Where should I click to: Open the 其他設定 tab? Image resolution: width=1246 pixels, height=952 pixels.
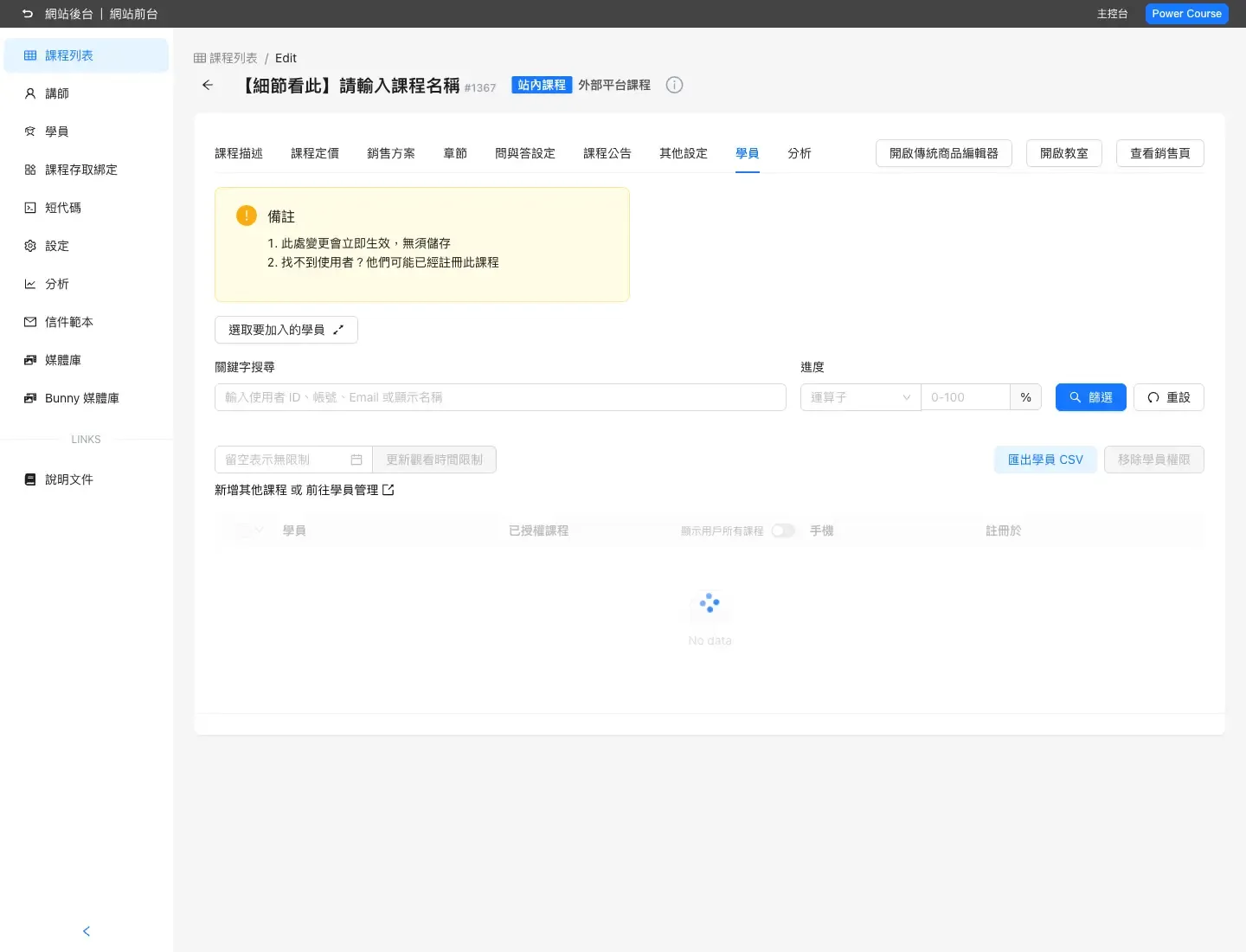pyautogui.click(x=684, y=153)
